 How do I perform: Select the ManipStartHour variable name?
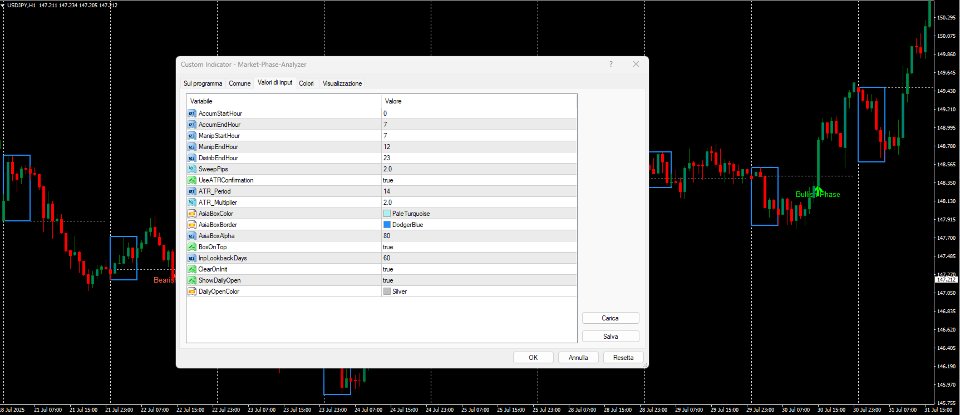point(219,136)
